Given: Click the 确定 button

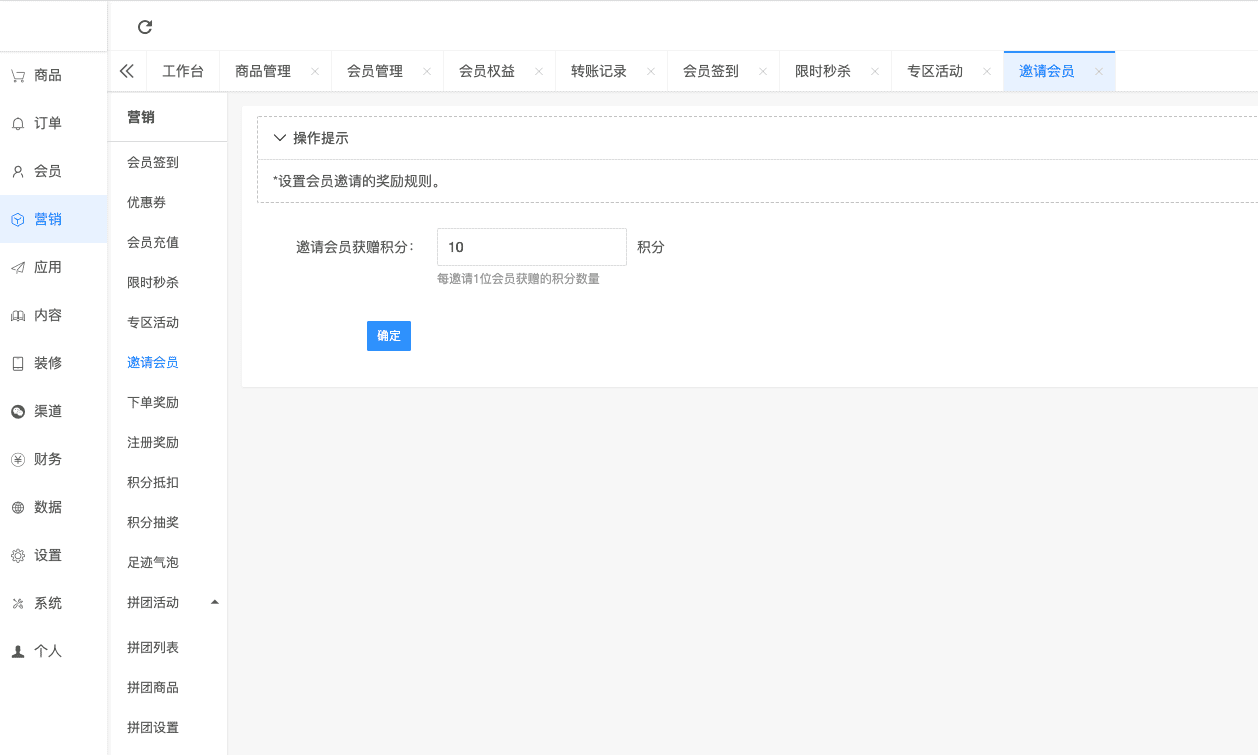Looking at the screenshot, I should 388,336.
